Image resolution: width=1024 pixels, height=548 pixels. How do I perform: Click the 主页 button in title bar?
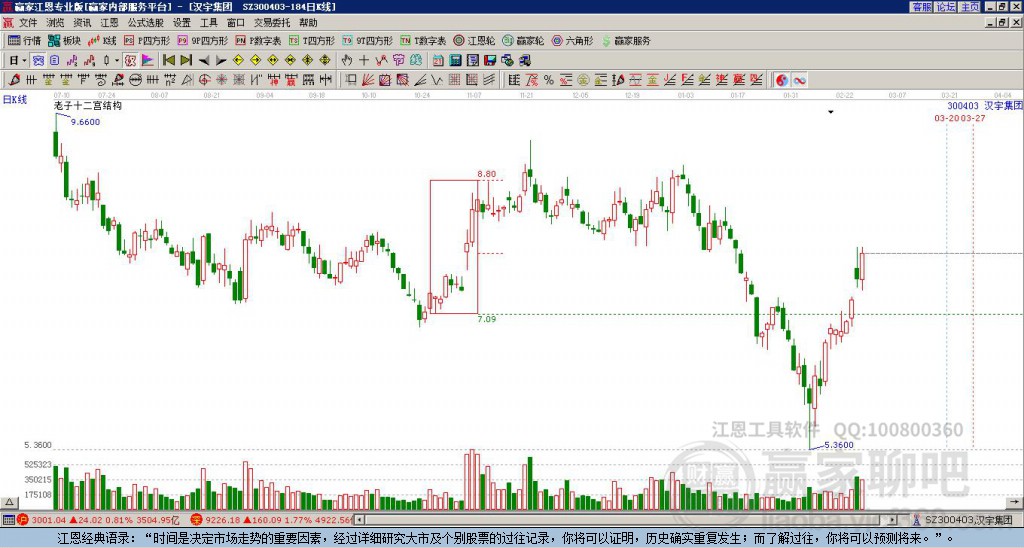pos(969,7)
